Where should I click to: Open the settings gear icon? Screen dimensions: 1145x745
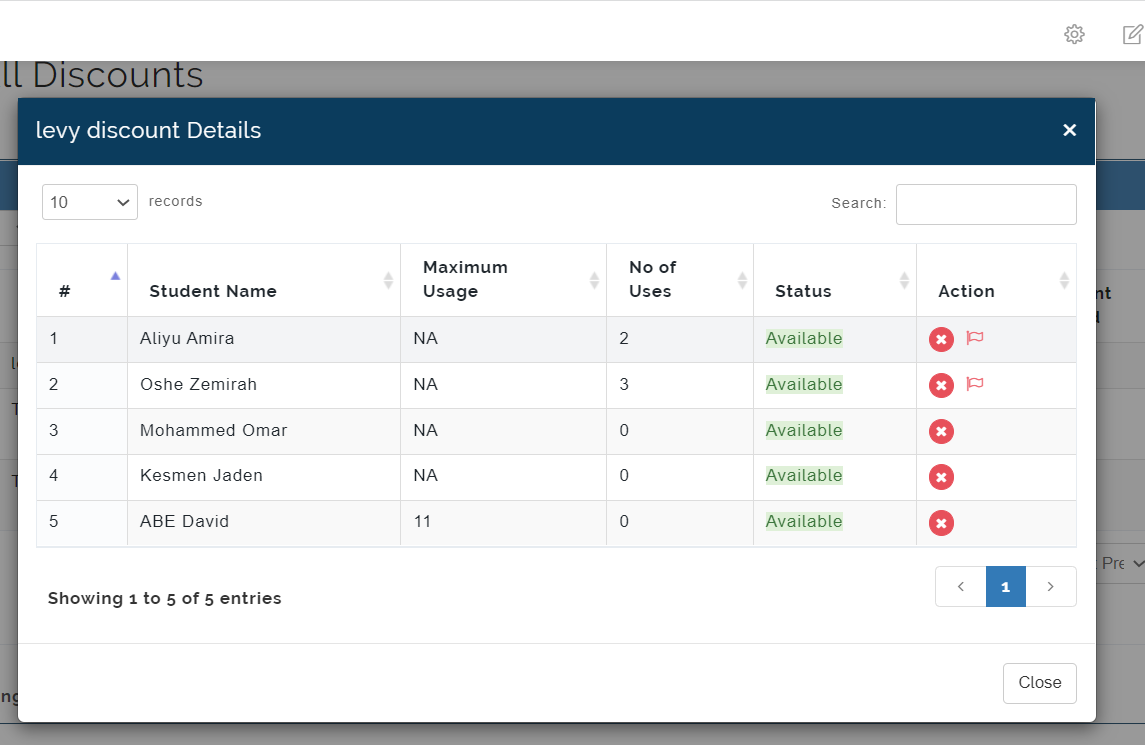(x=1074, y=34)
